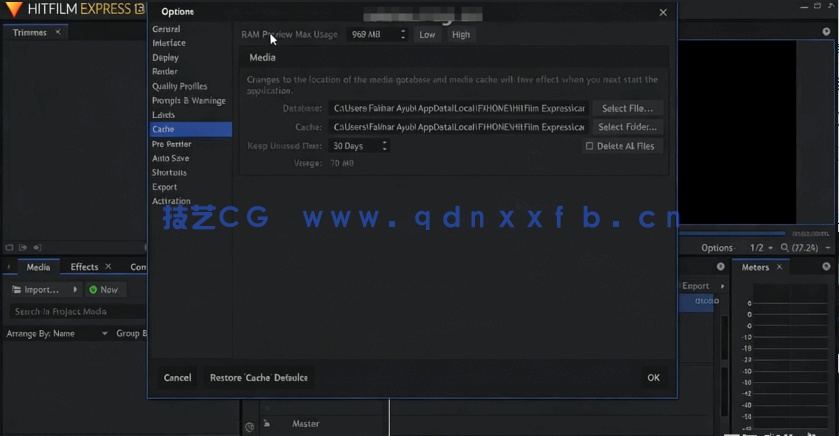The image size is (839, 436).
Task: Click Restore 'Cache' Defaults button
Action: pyautogui.click(x=259, y=378)
